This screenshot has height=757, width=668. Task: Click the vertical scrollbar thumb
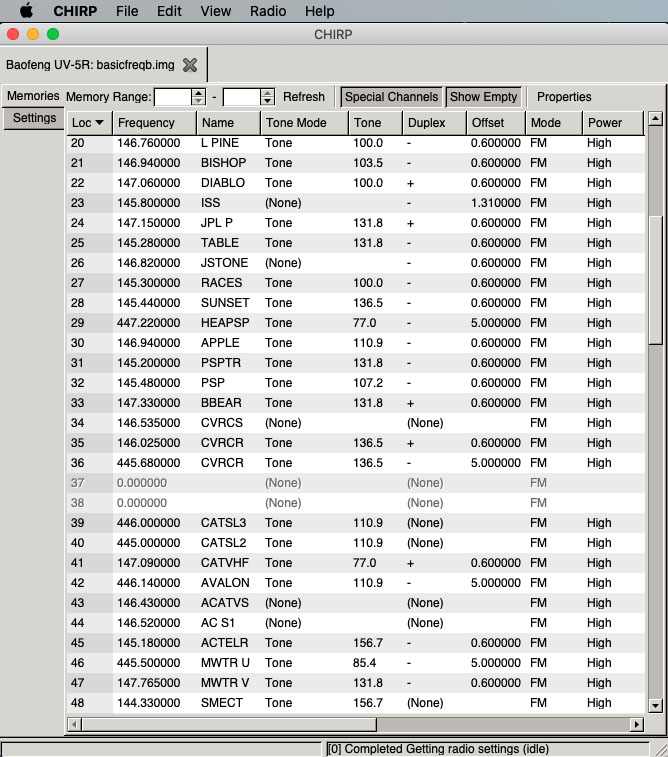coord(655,280)
